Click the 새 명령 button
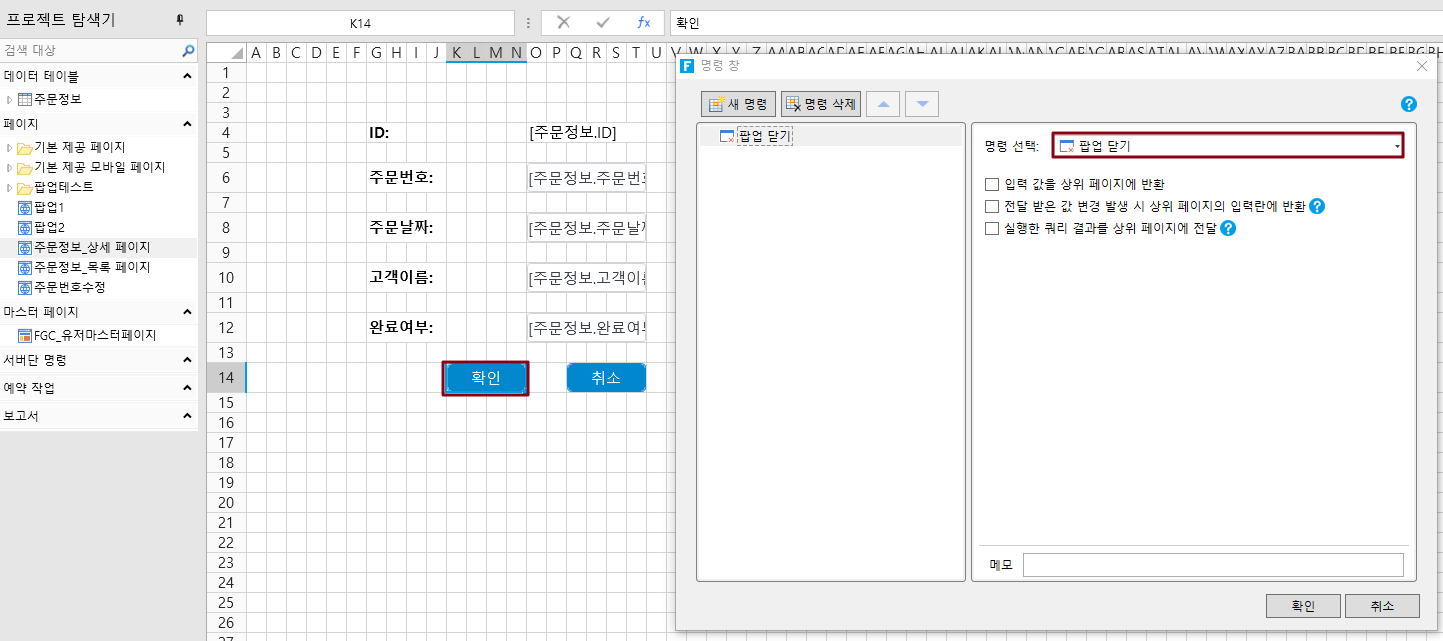Image resolution: width=1443 pixels, height=641 pixels. pyautogui.click(x=739, y=104)
